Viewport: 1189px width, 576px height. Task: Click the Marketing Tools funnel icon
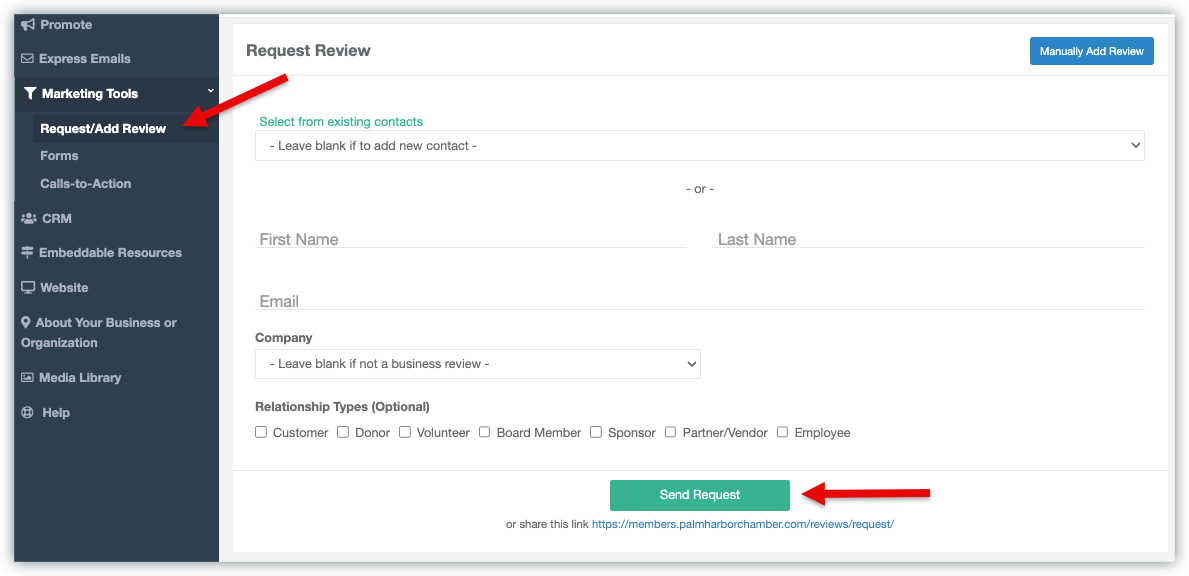click(30, 94)
